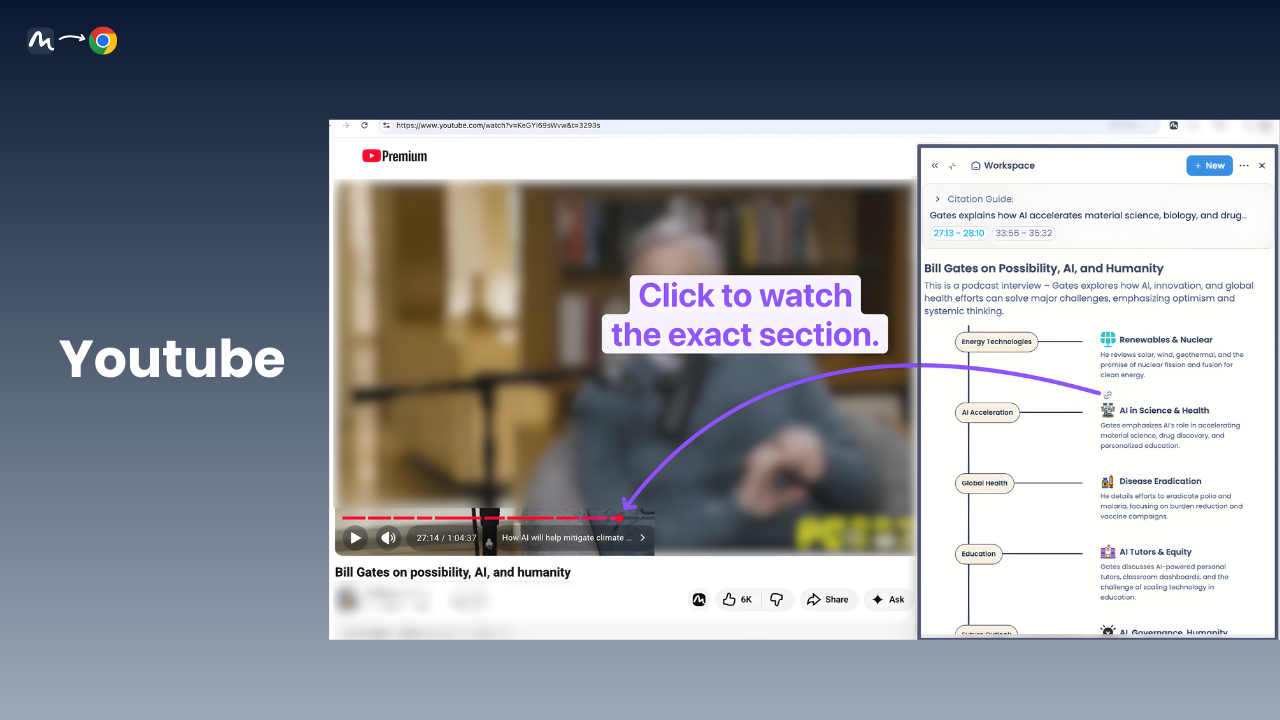
Task: Collapse the side panel with the double-chevron icon
Action: click(x=934, y=166)
